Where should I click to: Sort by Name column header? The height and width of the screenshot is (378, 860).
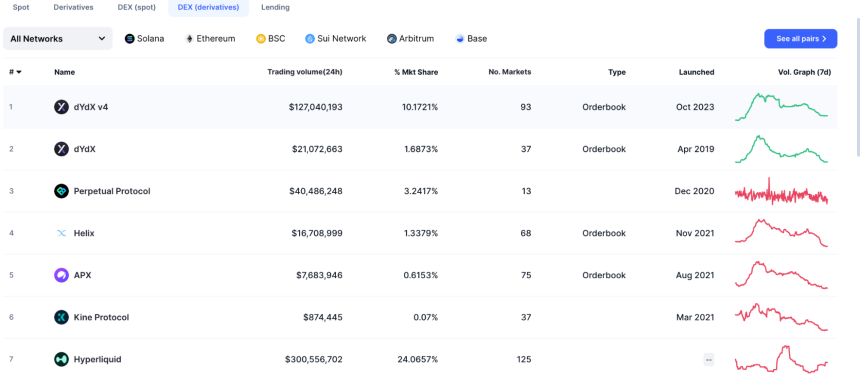[x=65, y=72]
